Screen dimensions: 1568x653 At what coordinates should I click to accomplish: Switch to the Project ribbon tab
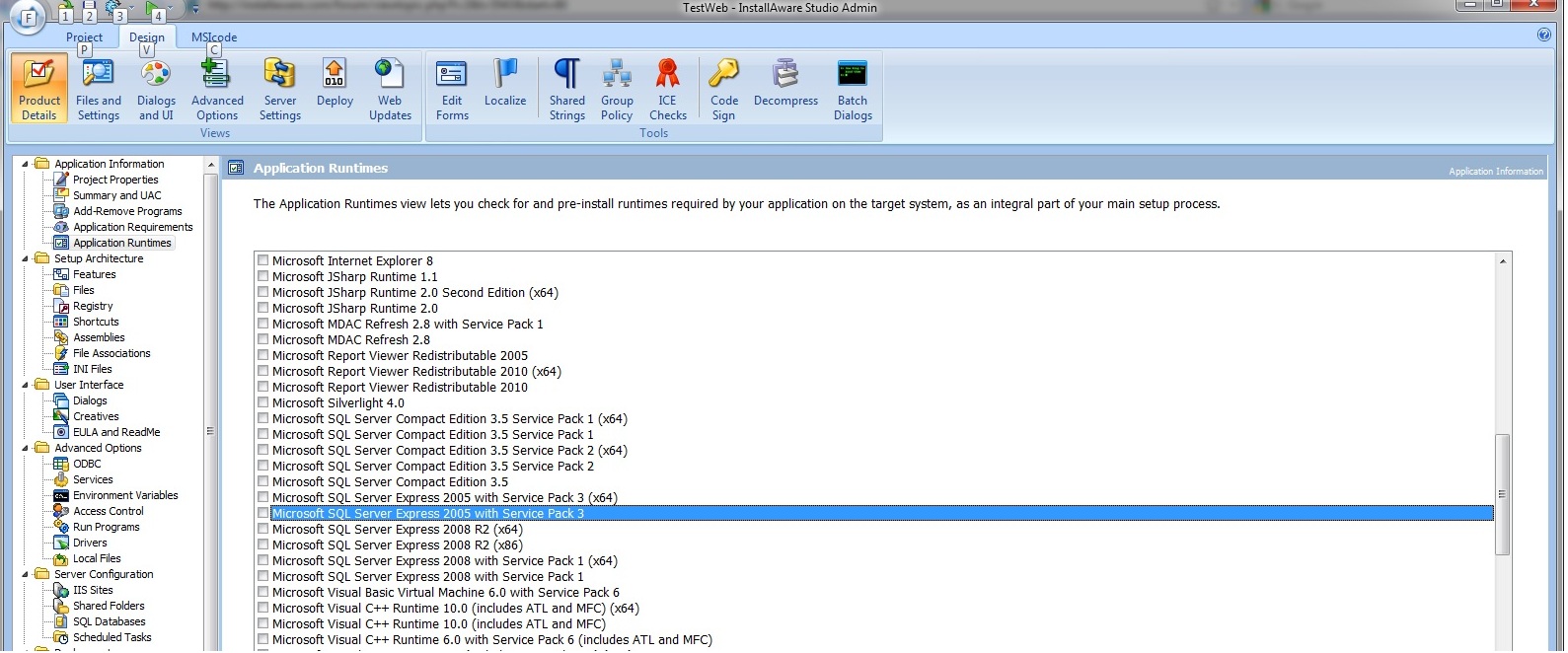[x=84, y=37]
